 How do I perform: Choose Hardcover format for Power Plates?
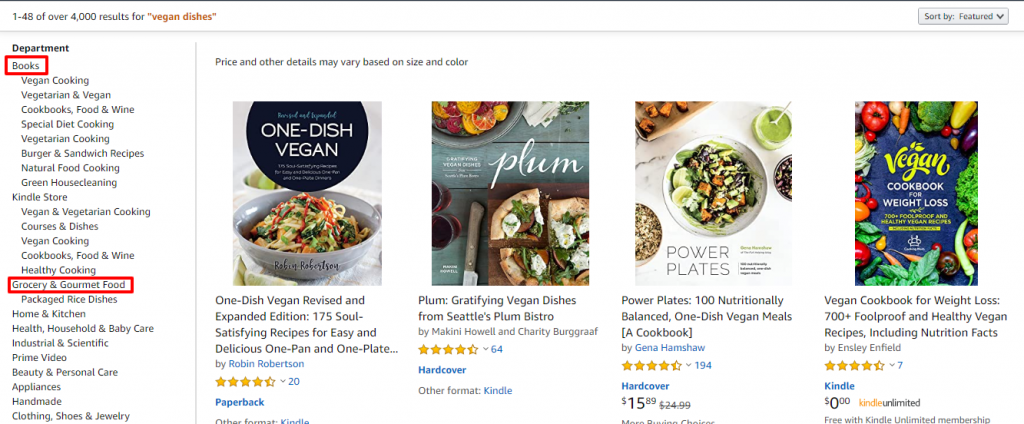(x=645, y=385)
